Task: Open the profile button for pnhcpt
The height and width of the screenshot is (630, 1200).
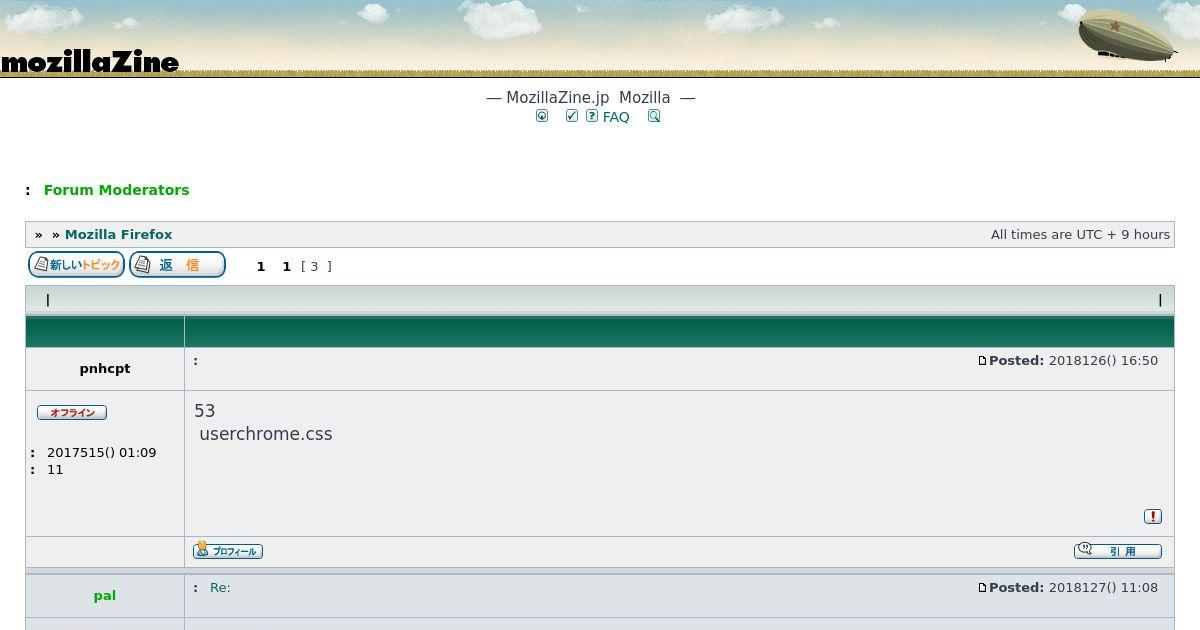Action: tap(228, 551)
